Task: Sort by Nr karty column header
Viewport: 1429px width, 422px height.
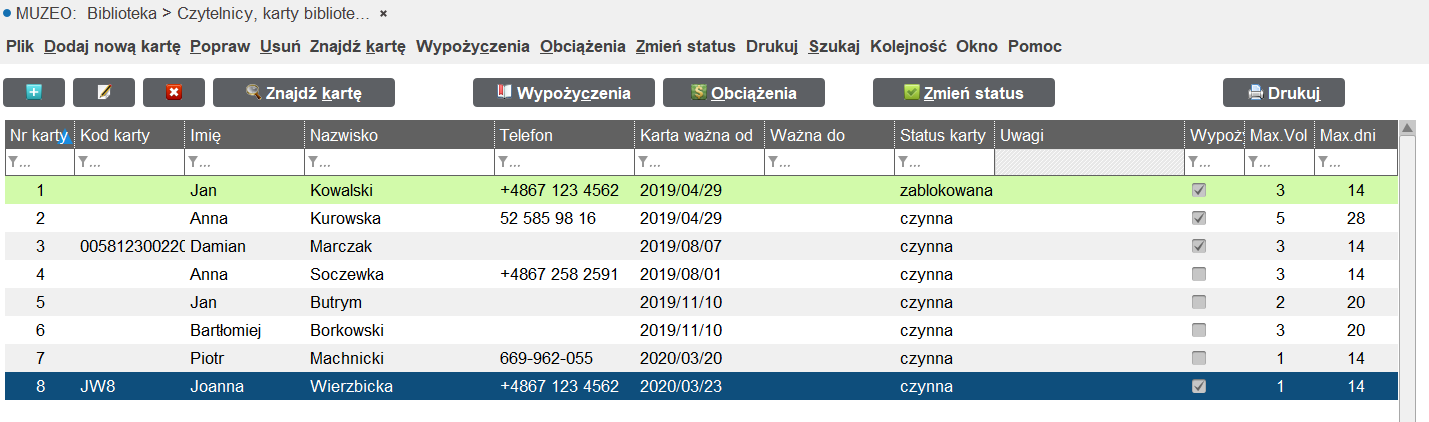Action: (x=39, y=135)
